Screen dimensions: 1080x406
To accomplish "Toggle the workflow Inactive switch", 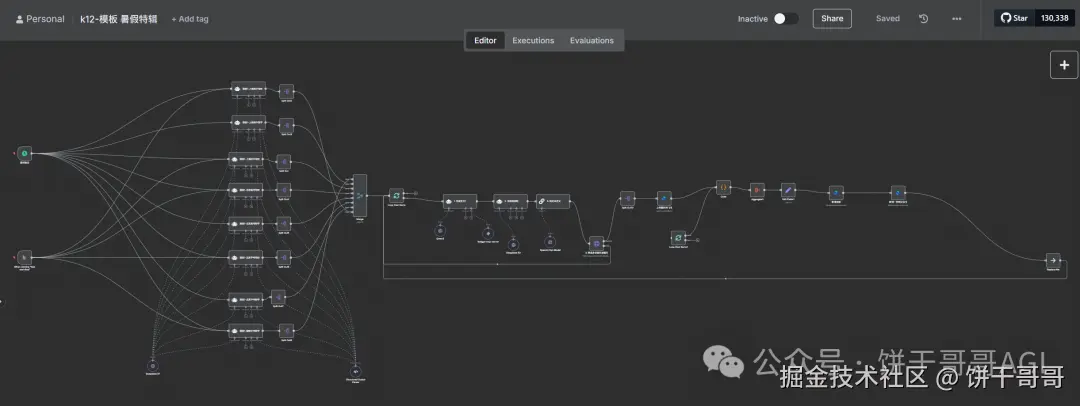I will [x=785, y=19].
